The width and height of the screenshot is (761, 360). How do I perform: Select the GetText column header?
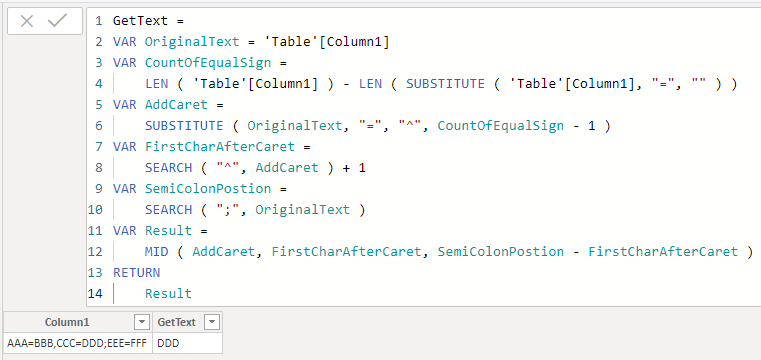coord(177,322)
